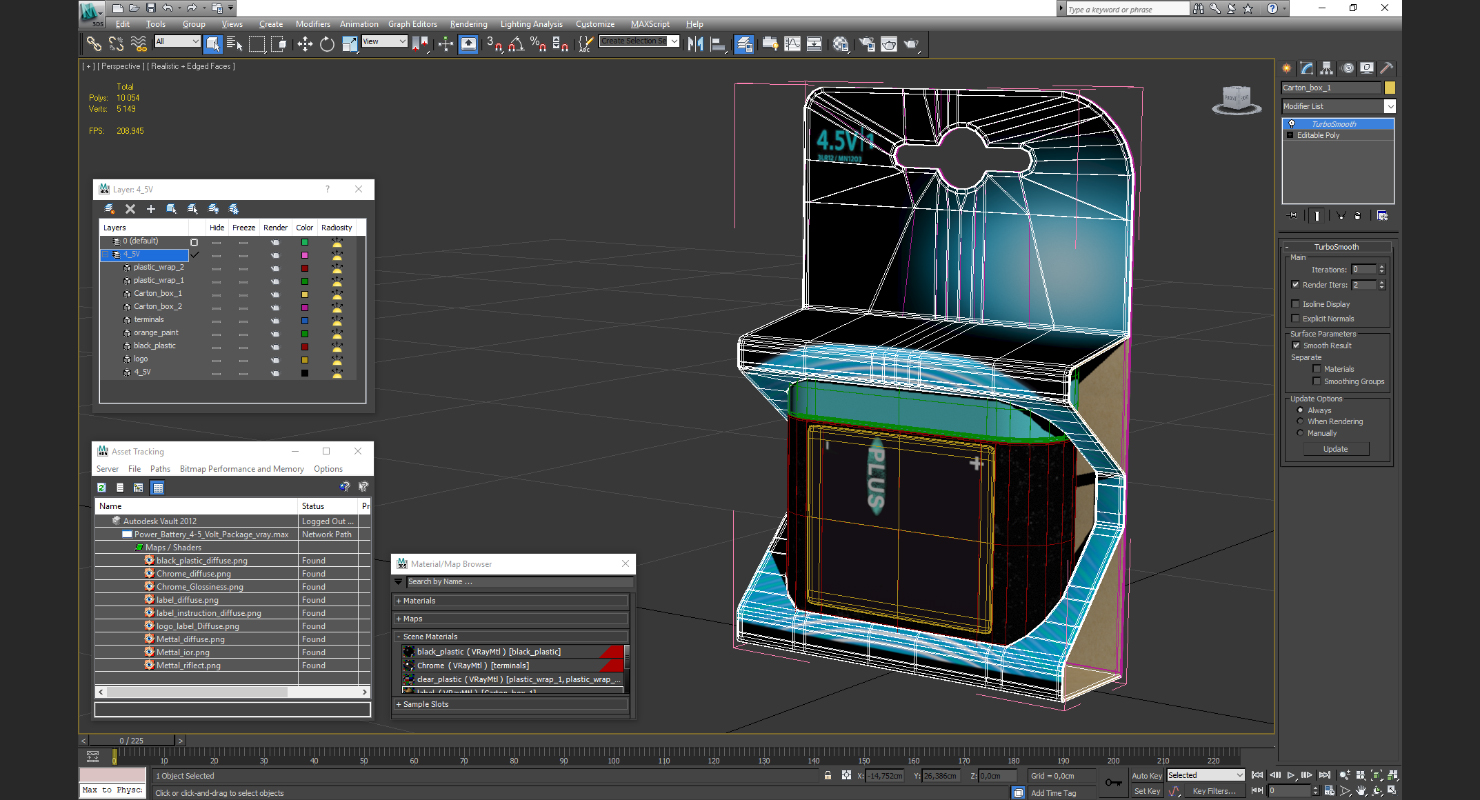The width and height of the screenshot is (1480, 800).
Task: Click the Align tool icon
Action: pyautogui.click(x=718, y=44)
